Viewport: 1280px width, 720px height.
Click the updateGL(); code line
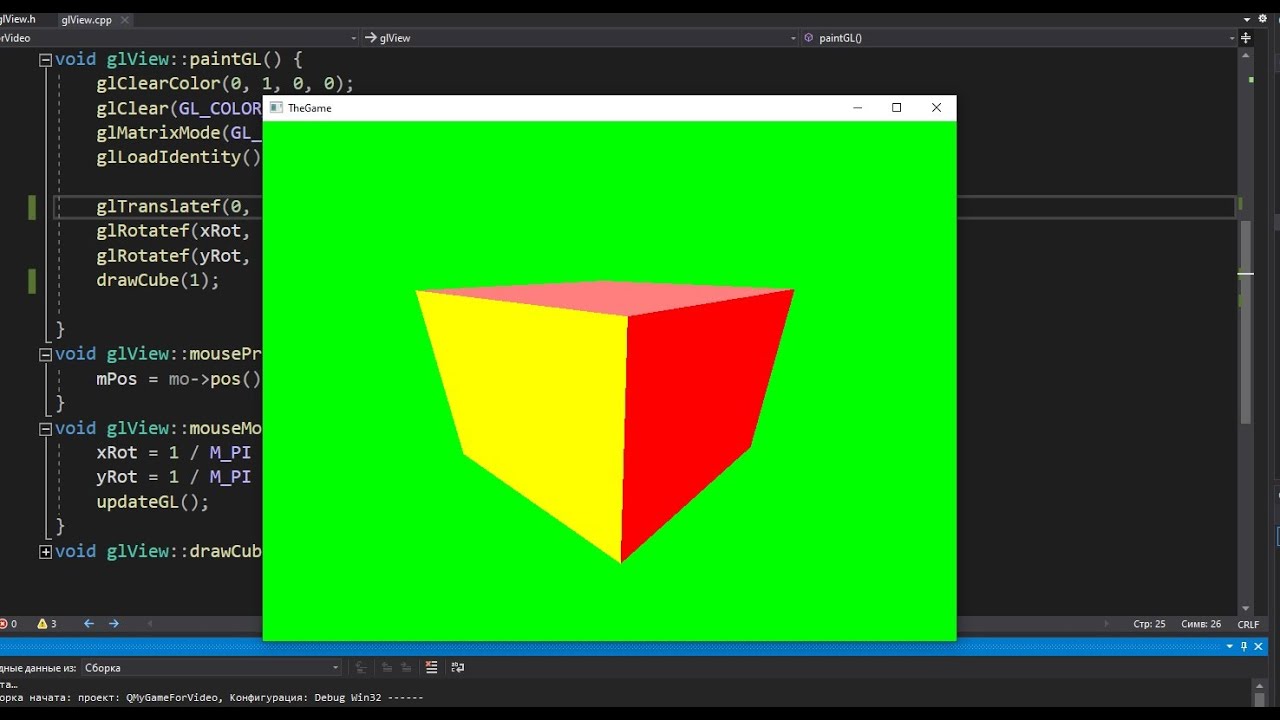point(153,502)
